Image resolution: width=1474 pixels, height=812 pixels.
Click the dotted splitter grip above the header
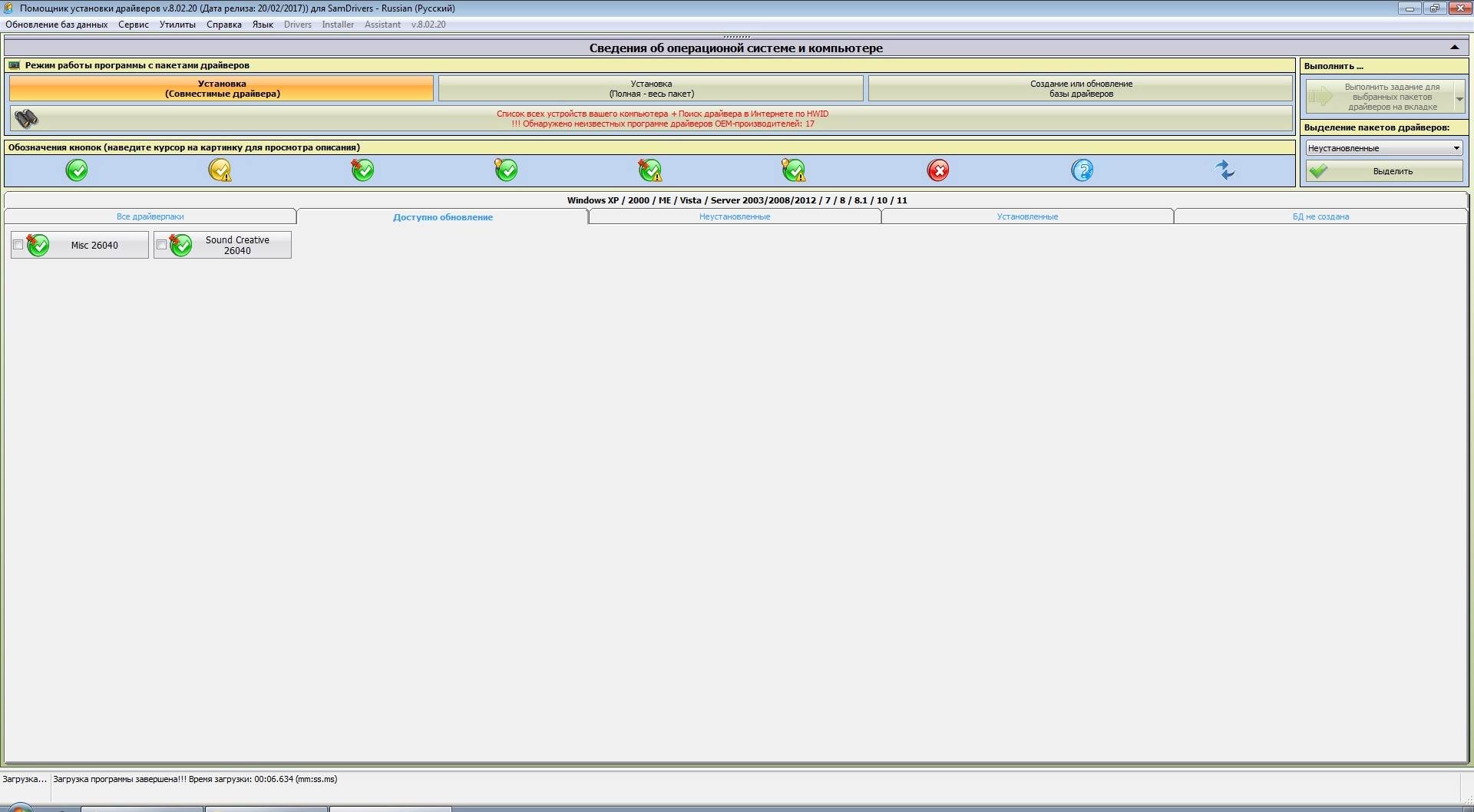click(x=736, y=36)
